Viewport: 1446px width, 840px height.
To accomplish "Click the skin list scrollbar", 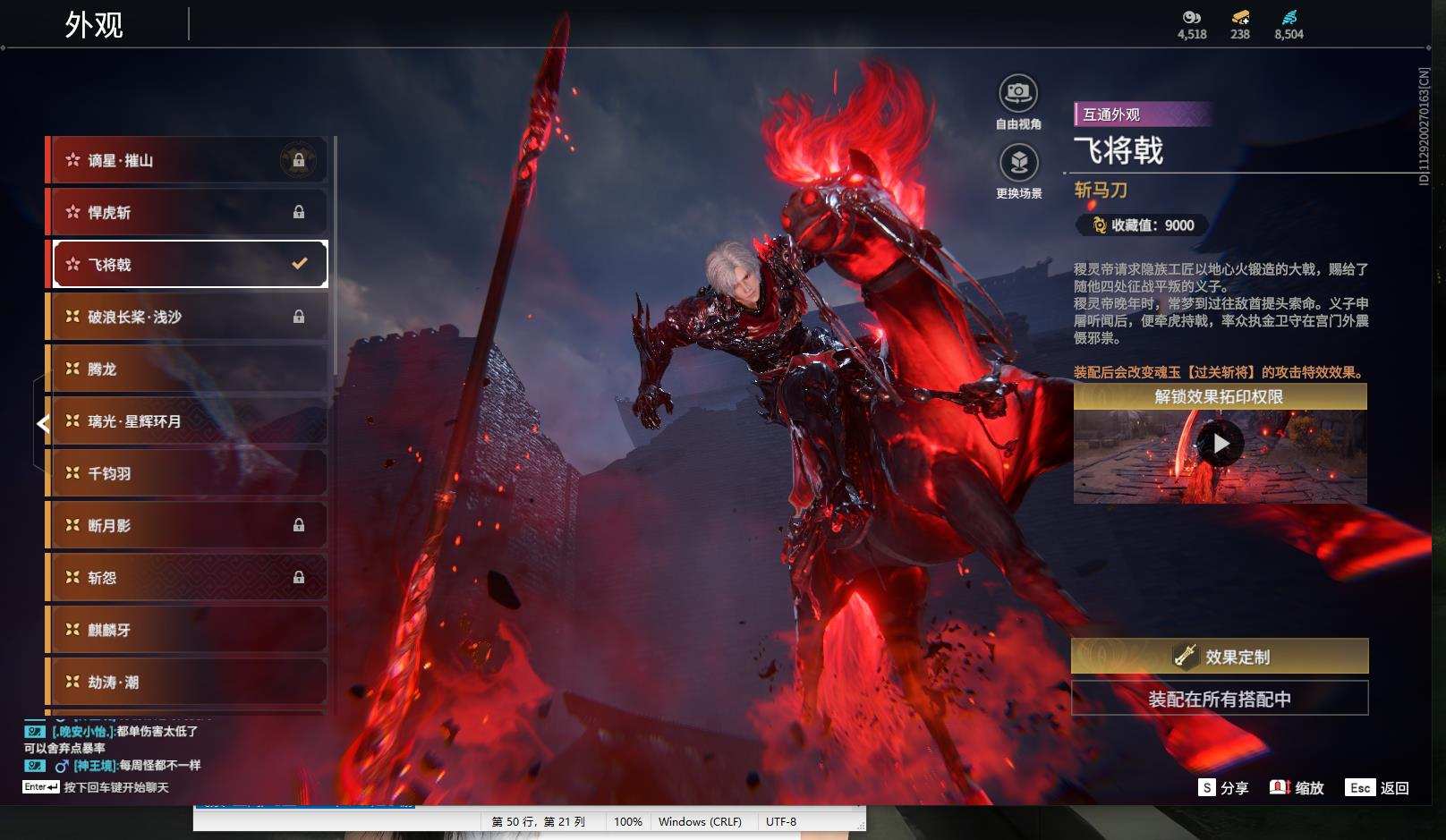I will tap(335, 255).
